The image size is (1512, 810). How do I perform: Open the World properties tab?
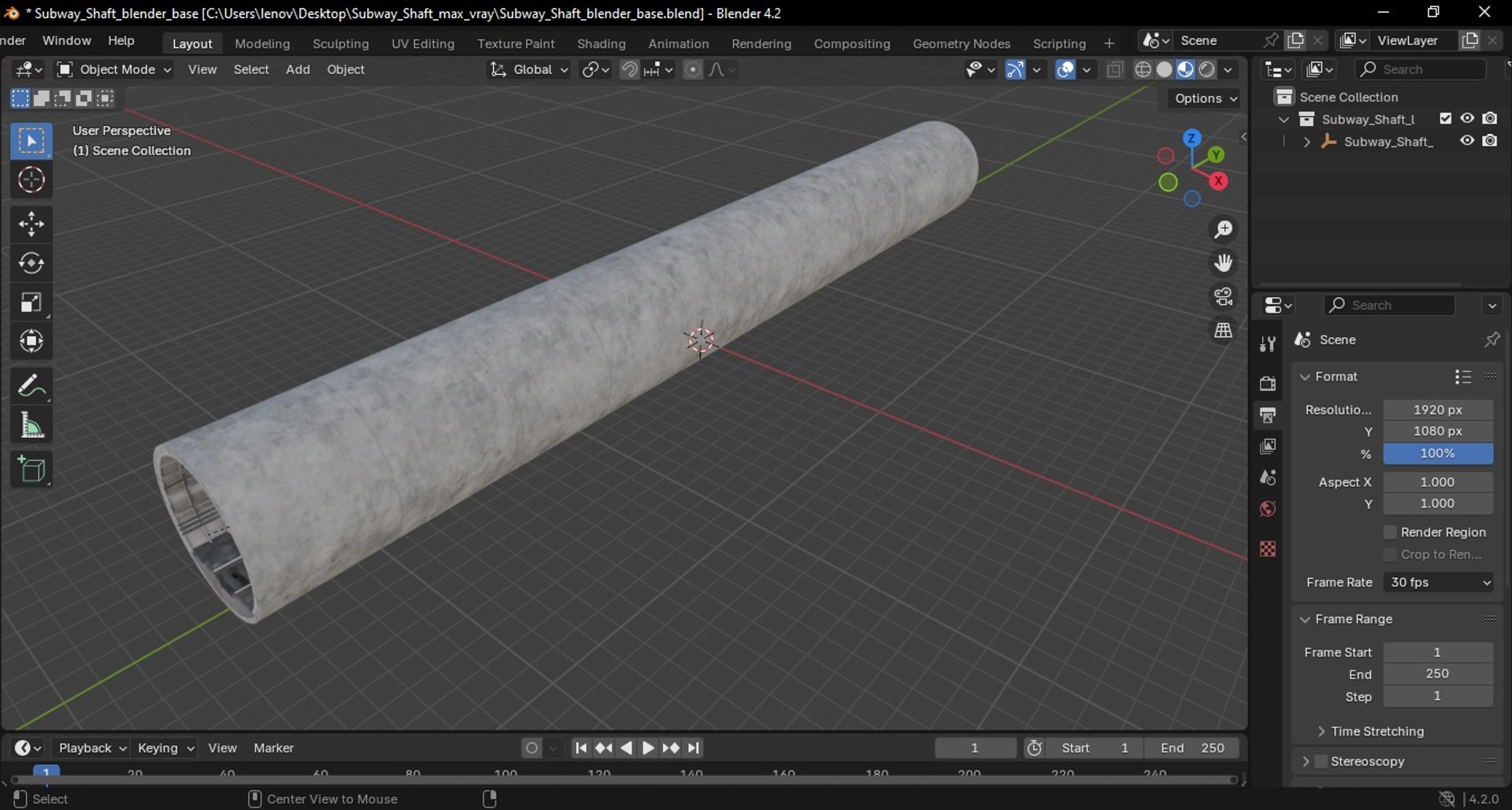click(x=1268, y=509)
